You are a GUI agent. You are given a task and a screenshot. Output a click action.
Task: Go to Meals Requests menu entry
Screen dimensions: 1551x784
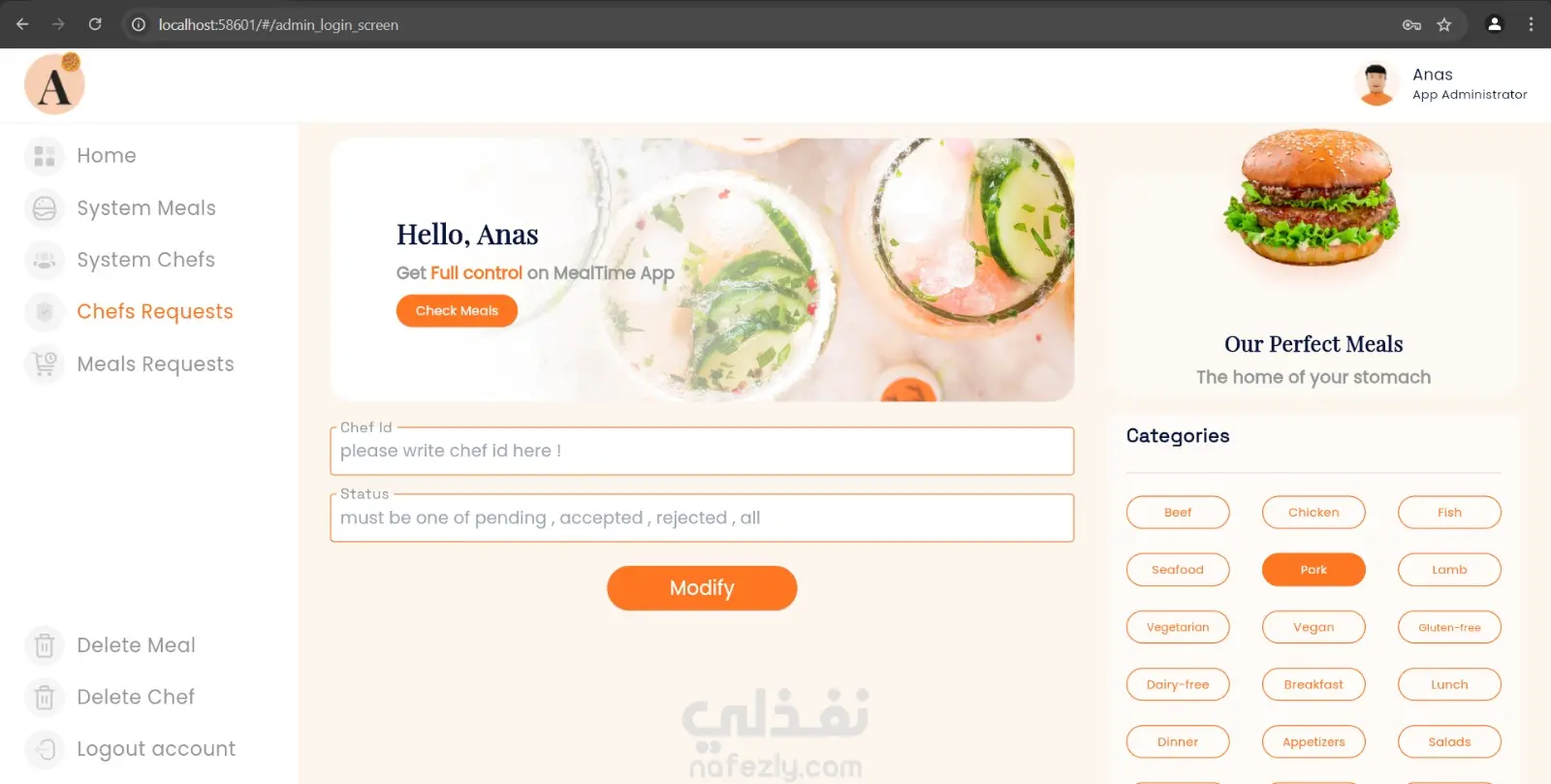(x=155, y=364)
